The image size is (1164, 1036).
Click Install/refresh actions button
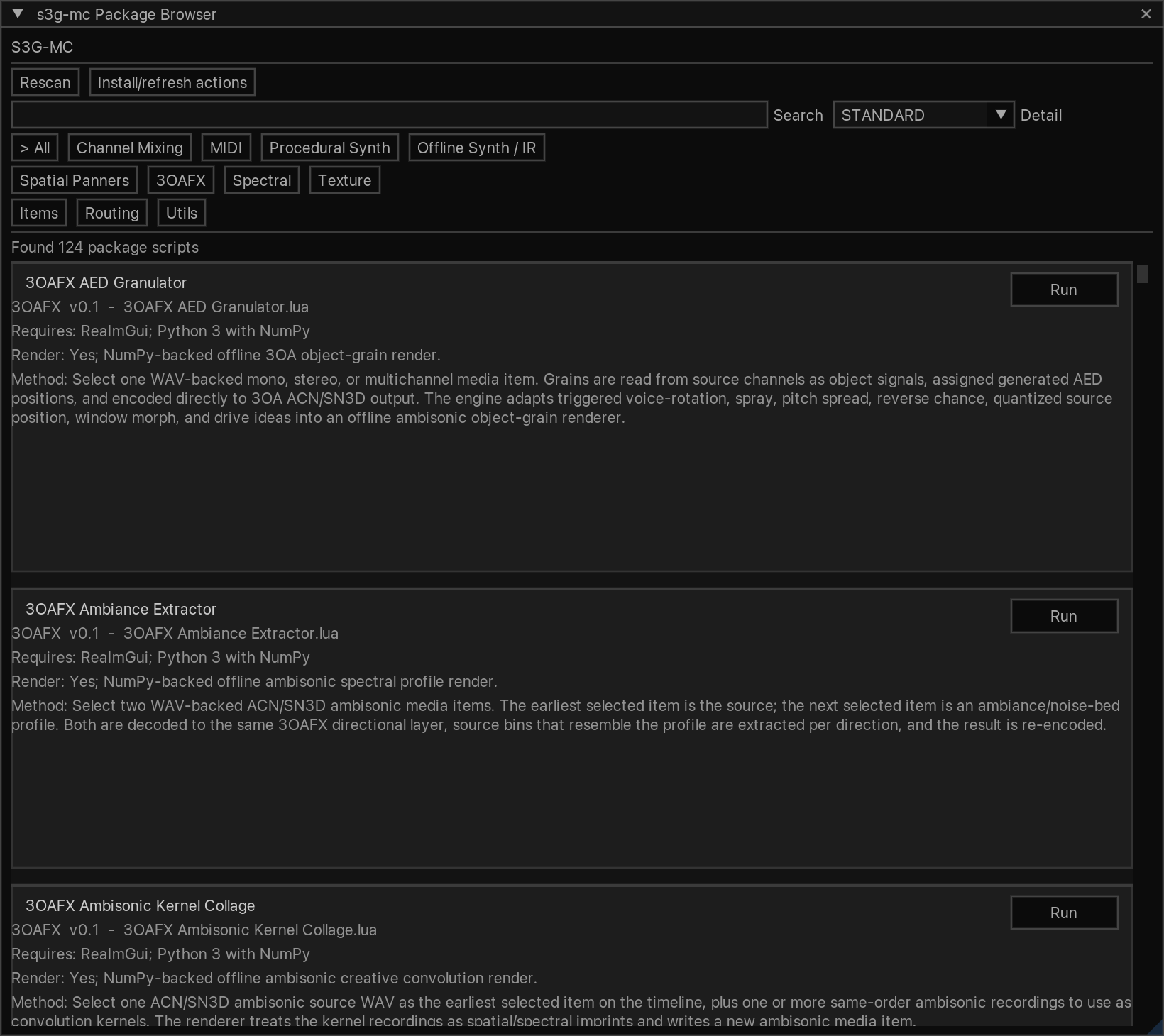172,82
